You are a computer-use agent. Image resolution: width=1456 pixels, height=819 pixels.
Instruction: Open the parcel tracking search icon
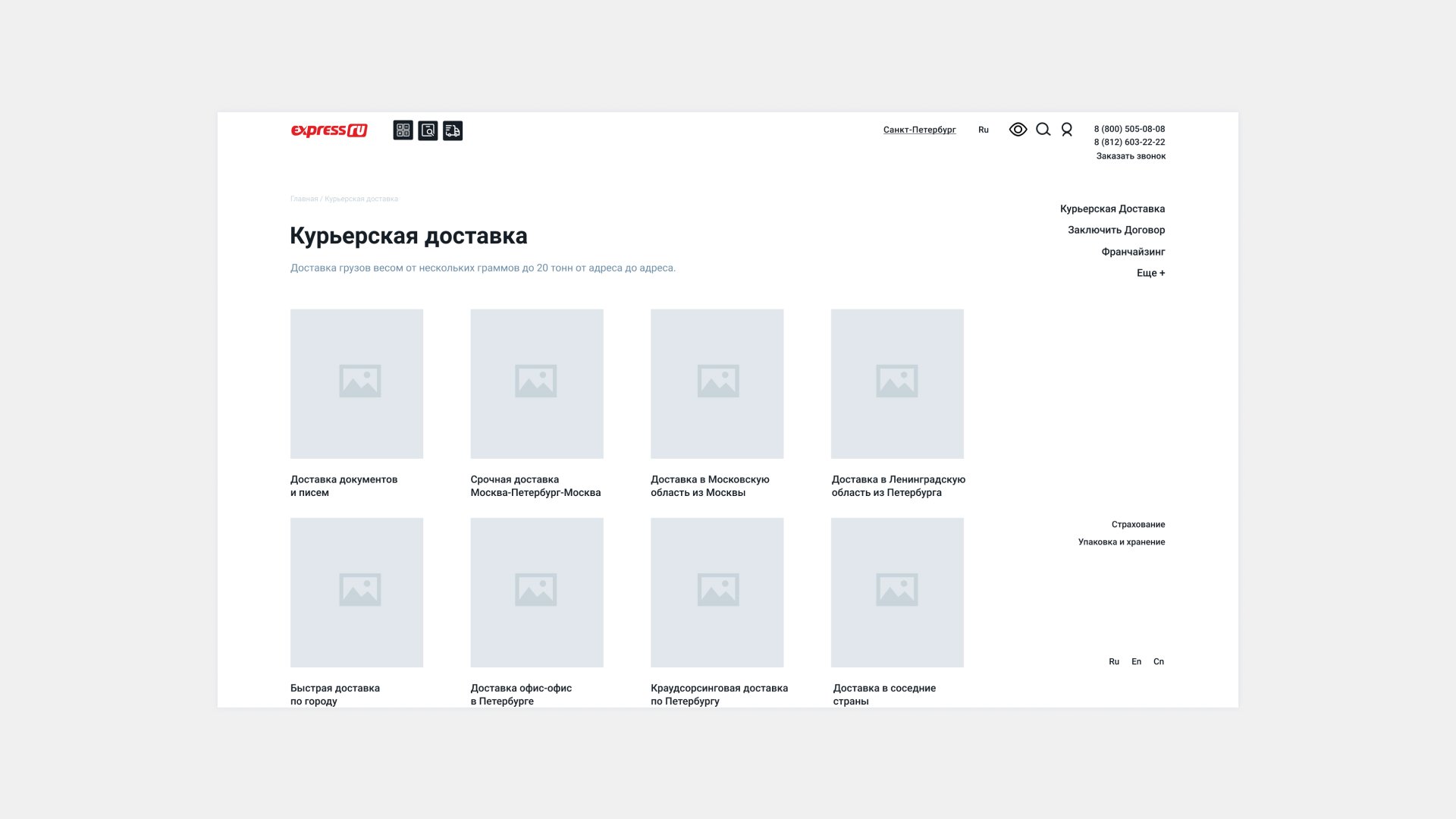click(428, 130)
